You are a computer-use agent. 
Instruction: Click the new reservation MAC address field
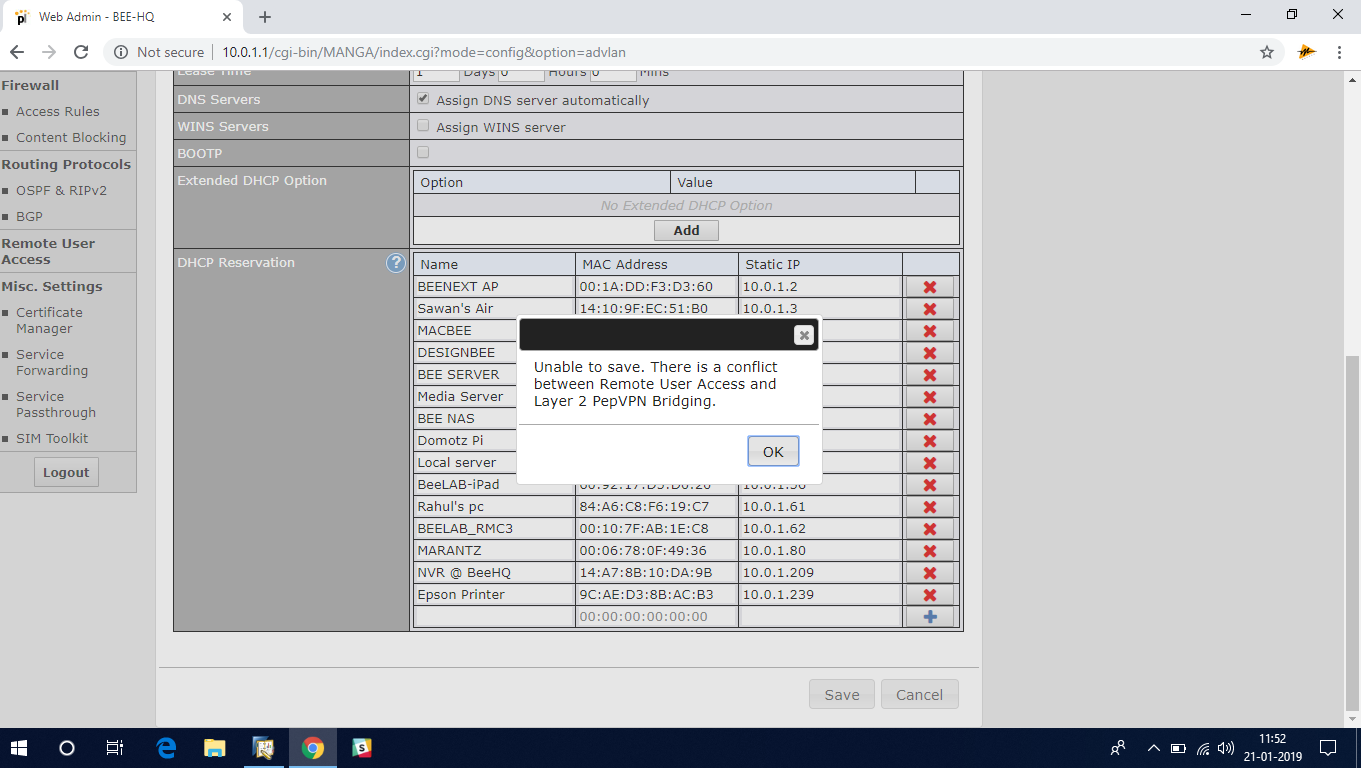pyautogui.click(x=656, y=617)
